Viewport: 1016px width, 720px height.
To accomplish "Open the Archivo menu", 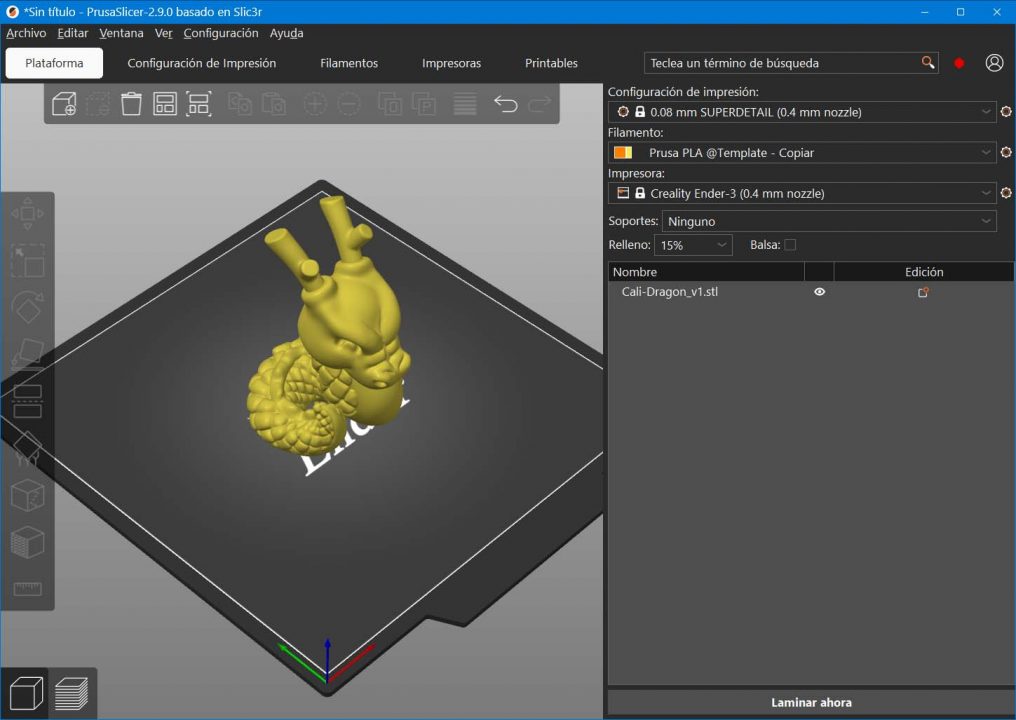I will click(x=26, y=33).
